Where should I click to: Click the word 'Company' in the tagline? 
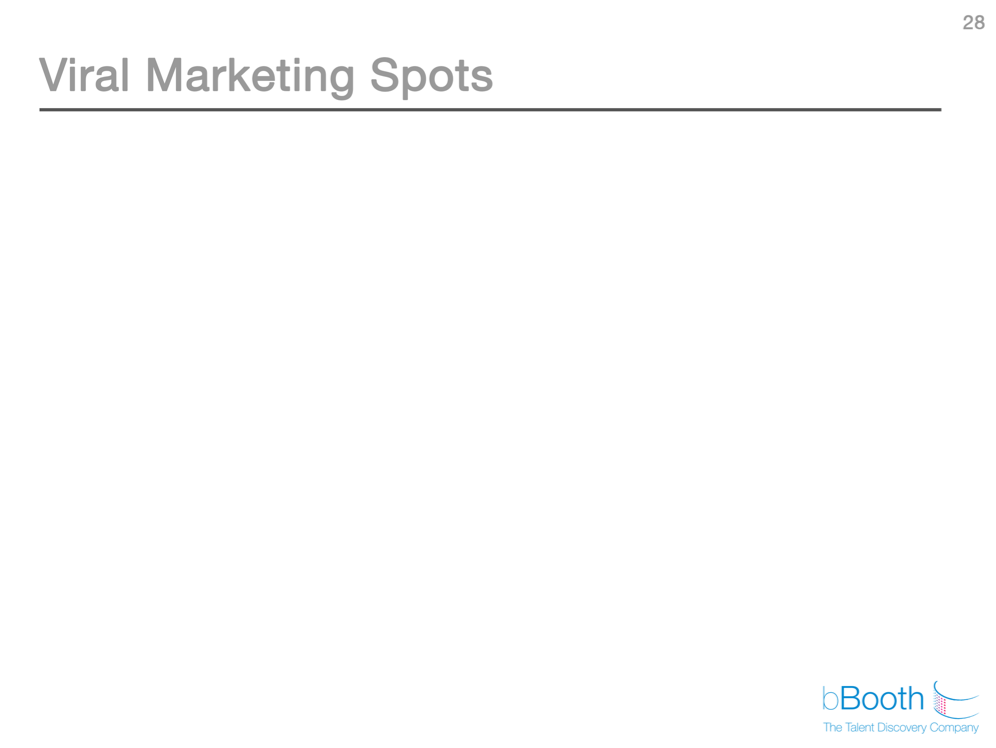pyautogui.click(x=955, y=728)
